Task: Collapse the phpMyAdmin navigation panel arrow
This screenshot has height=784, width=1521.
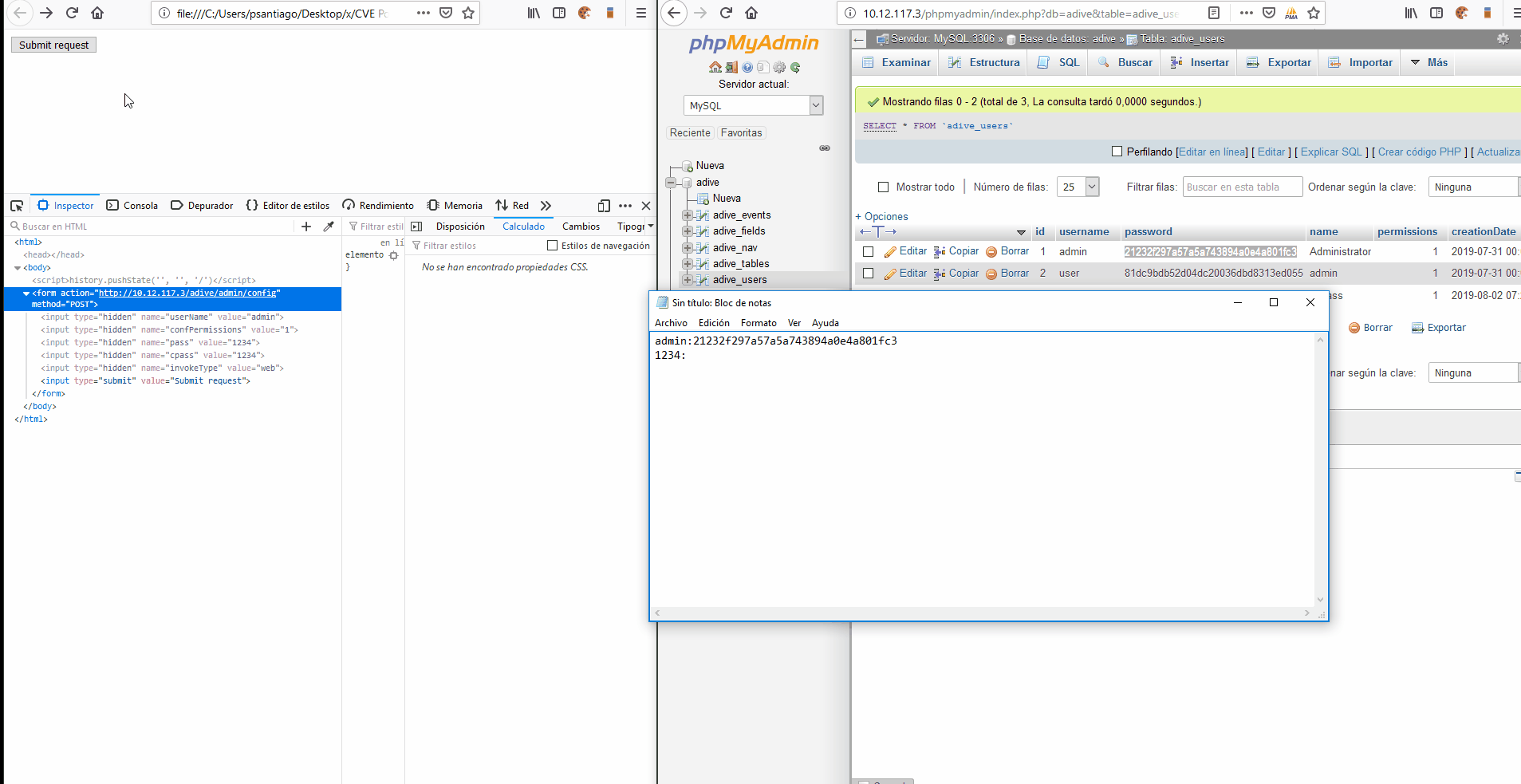Action: 858,39
